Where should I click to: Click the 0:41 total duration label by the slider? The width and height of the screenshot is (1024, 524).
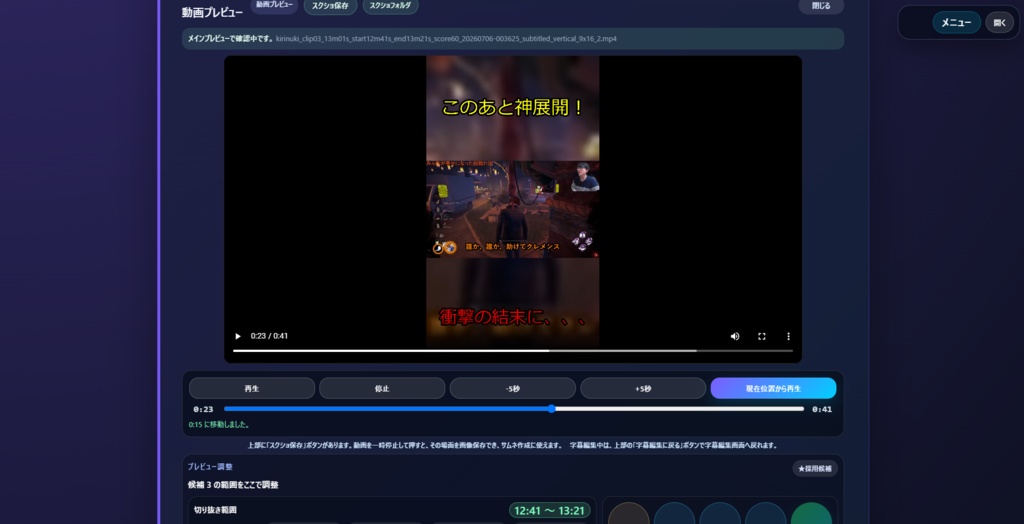[822, 410]
